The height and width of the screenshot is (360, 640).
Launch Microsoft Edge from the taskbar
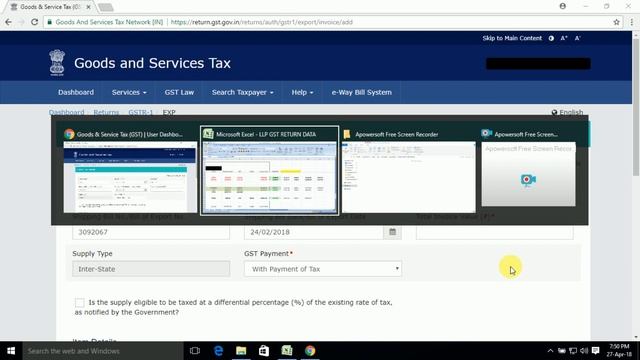click(x=218, y=351)
